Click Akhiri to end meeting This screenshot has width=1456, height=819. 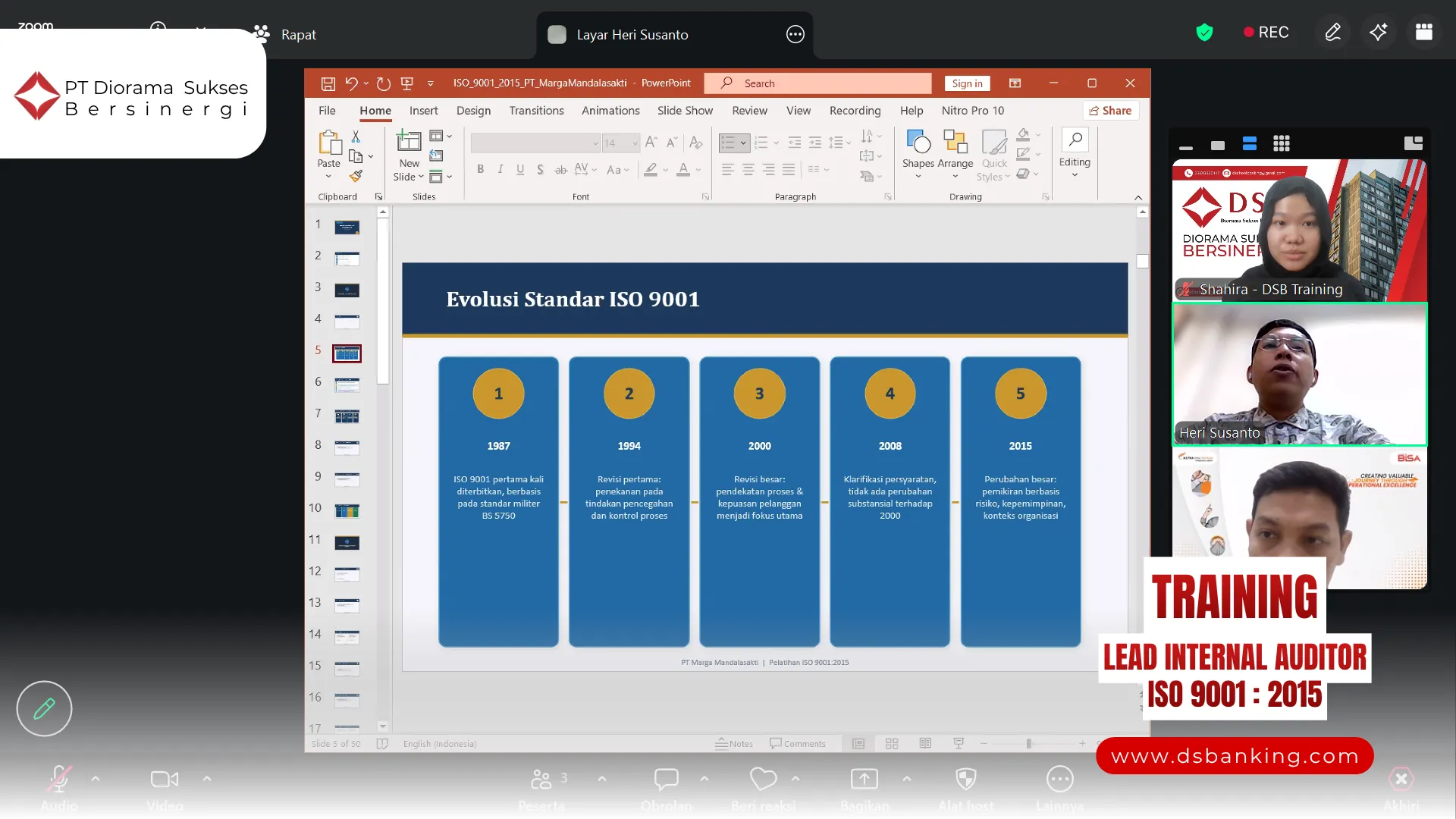pos(1401,779)
